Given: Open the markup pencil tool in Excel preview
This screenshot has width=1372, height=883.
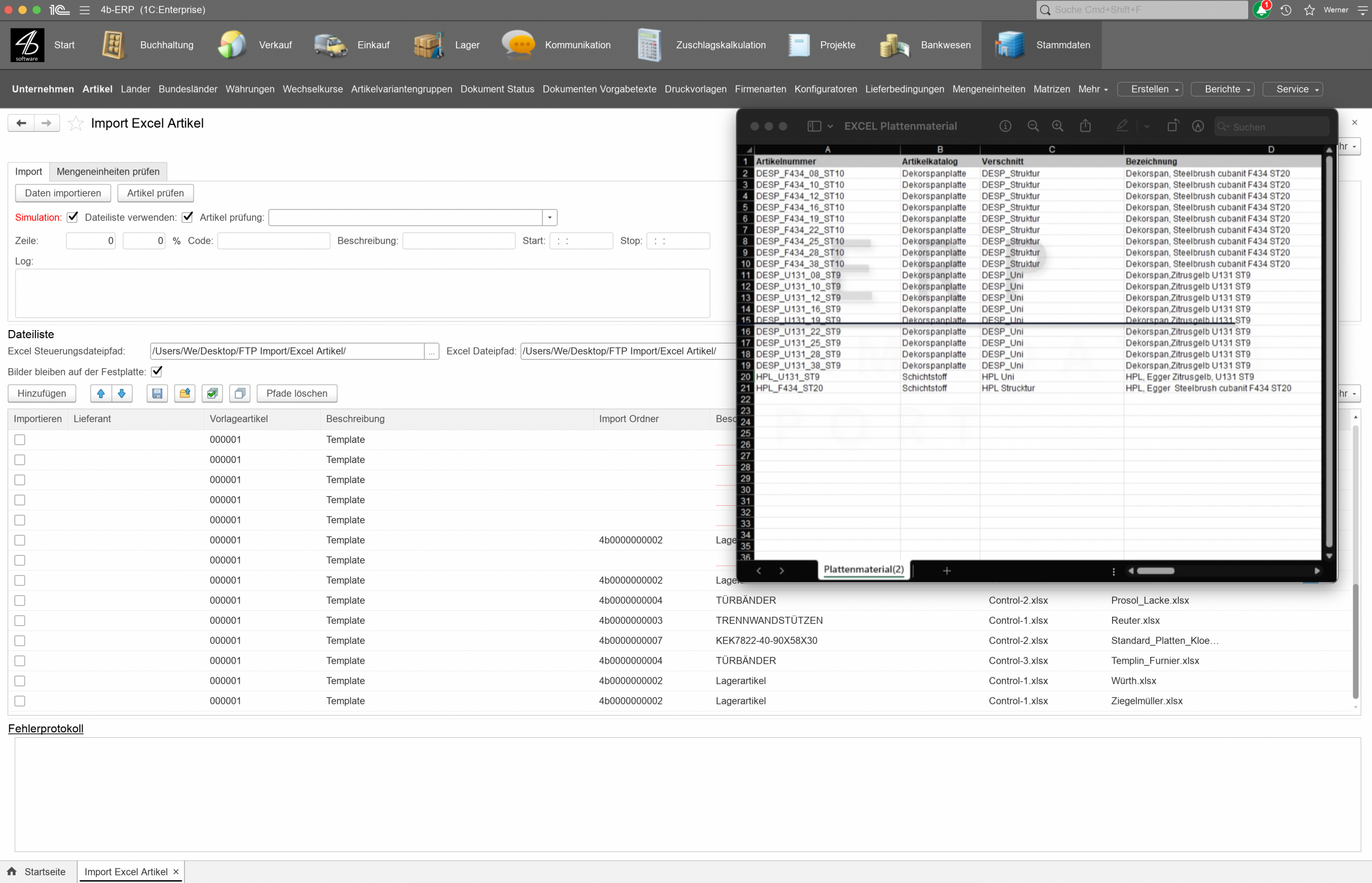Looking at the screenshot, I should 1122,125.
